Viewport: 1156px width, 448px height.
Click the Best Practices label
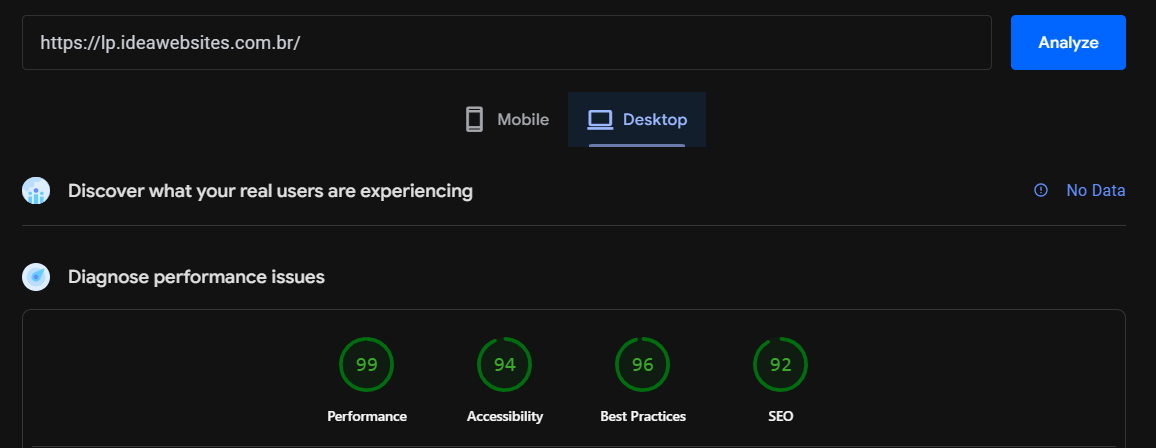643,416
